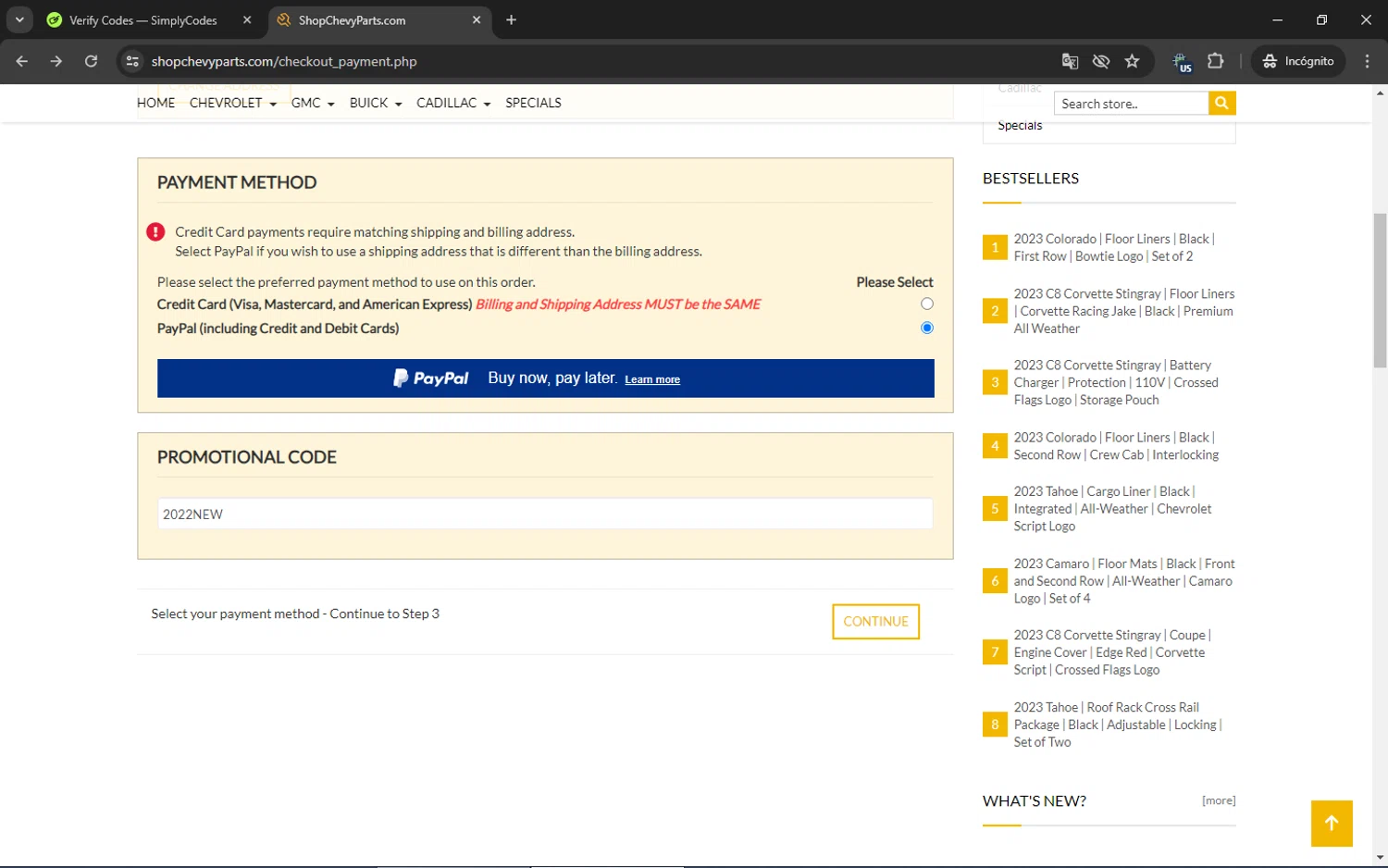Select the Credit Card payment radio
Screen dimensions: 1388x868
coord(927,304)
